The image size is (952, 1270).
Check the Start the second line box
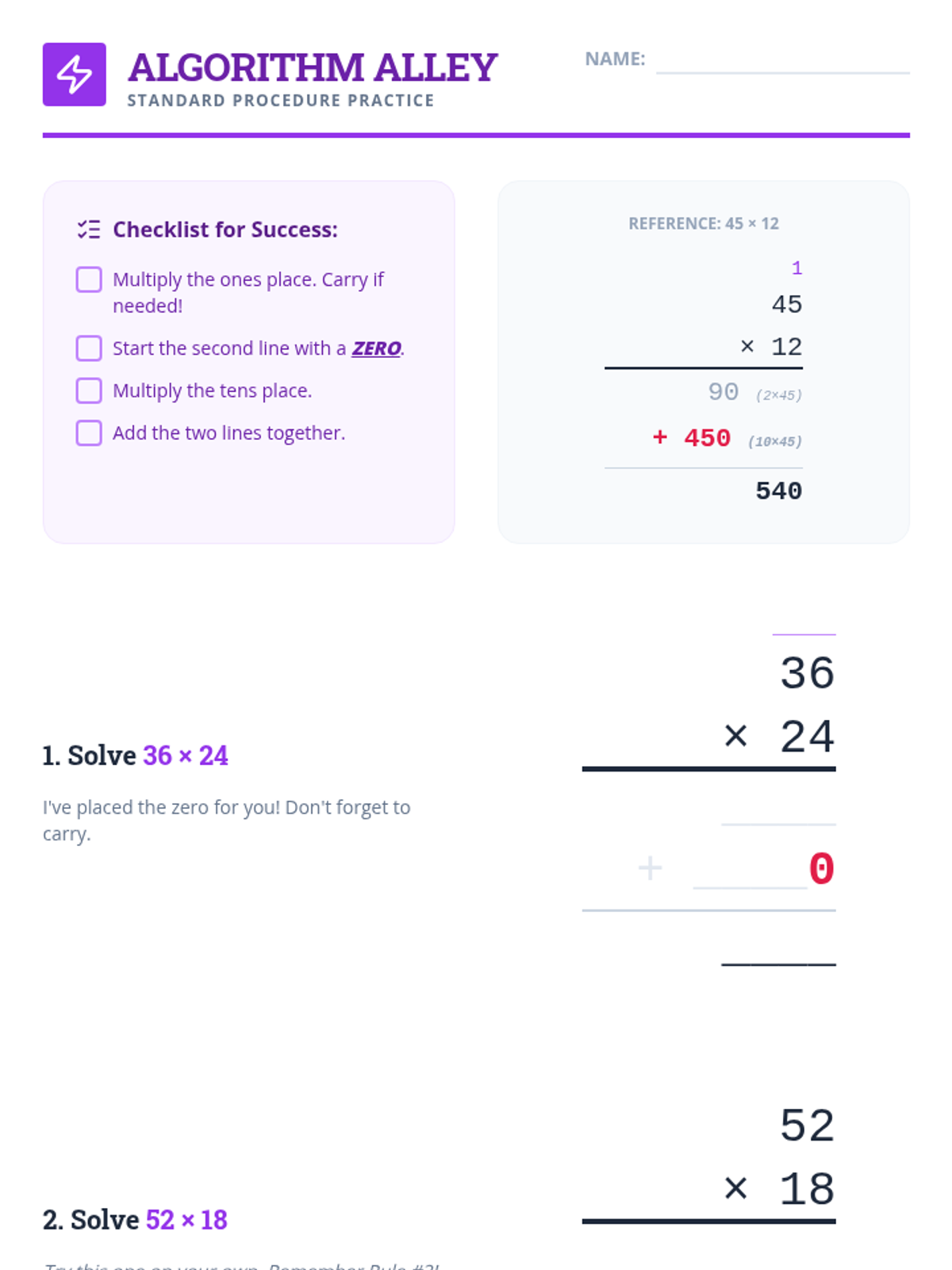click(x=89, y=348)
